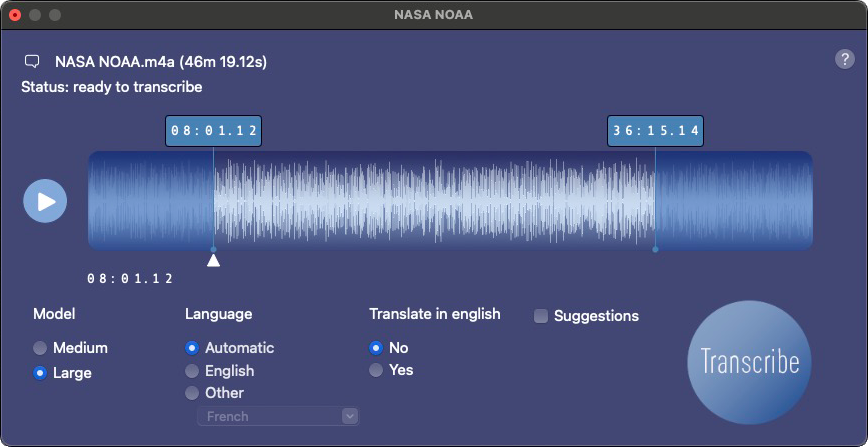This screenshot has height=447, width=868.
Task: Select the Medium model option
Action: click(40, 348)
